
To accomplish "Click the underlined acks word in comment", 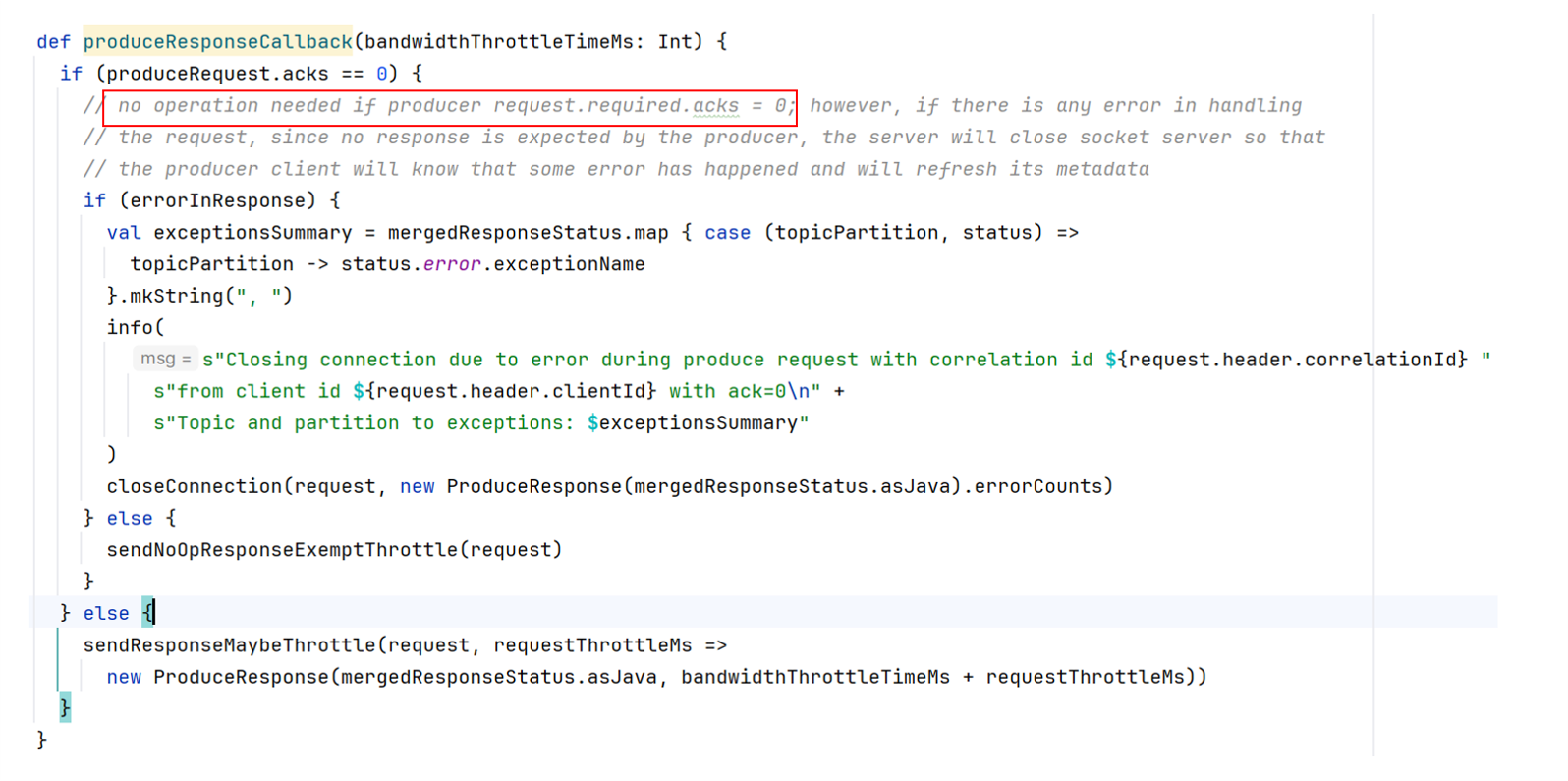I will (715, 106).
